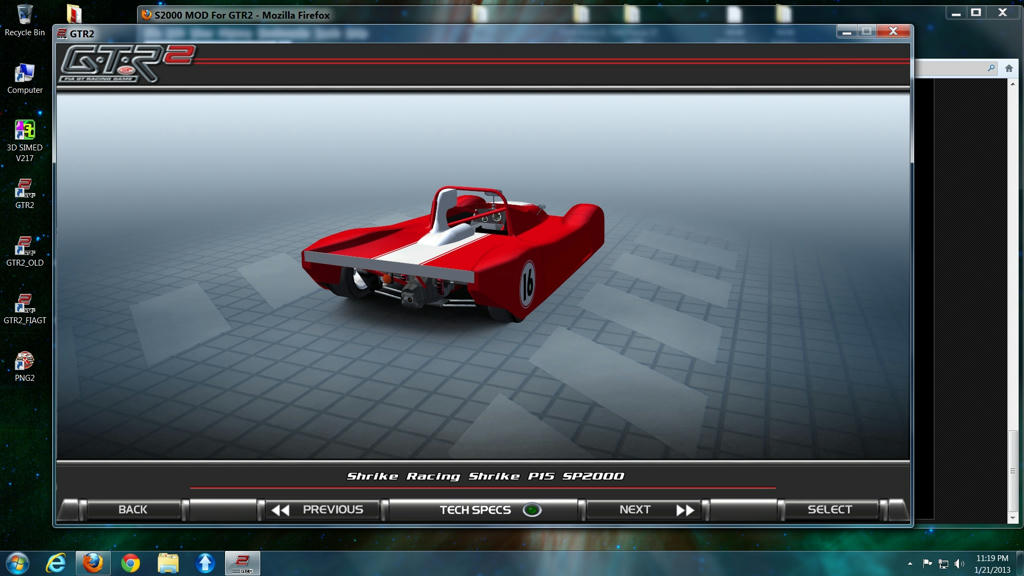1024x576 pixels.
Task: Open the Recycle Bin desktop icon
Action: pos(25,21)
